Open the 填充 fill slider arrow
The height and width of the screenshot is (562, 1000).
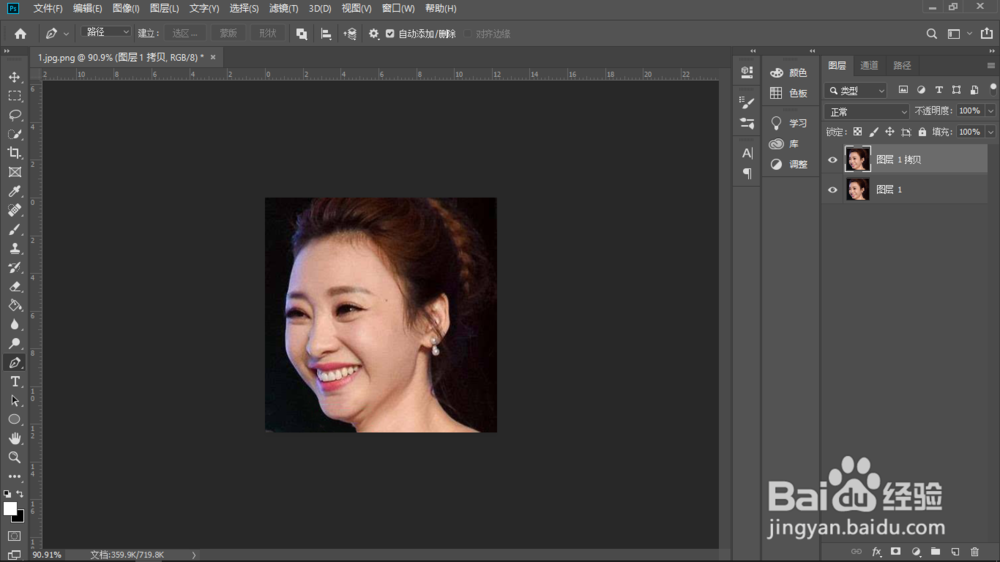990,132
